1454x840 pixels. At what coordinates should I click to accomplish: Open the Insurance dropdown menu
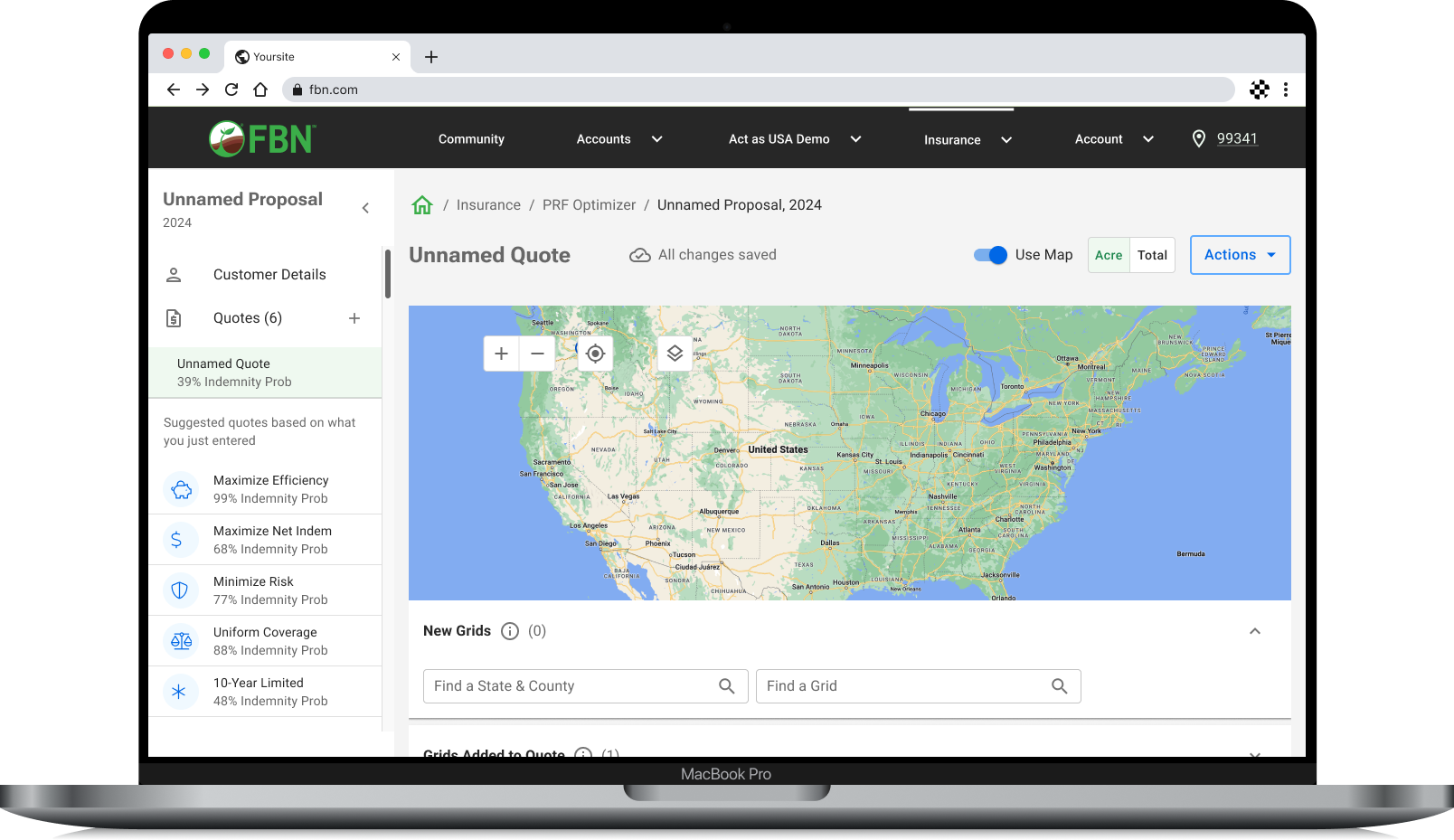(x=968, y=139)
